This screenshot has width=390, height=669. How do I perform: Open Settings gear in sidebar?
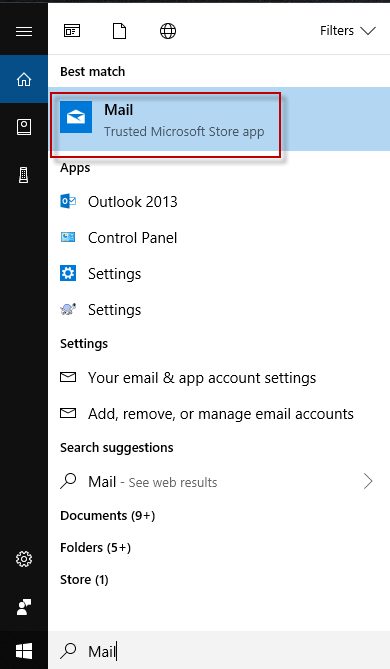tap(24, 559)
